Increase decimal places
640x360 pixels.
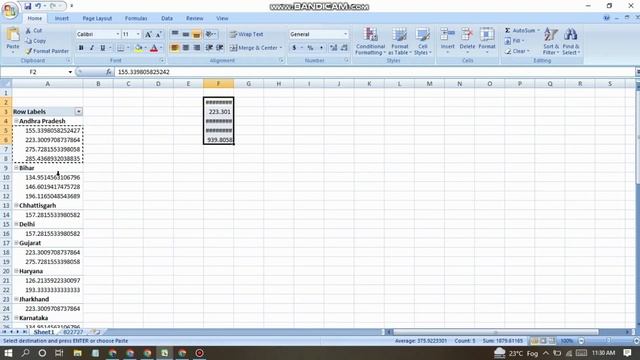[x=333, y=48]
